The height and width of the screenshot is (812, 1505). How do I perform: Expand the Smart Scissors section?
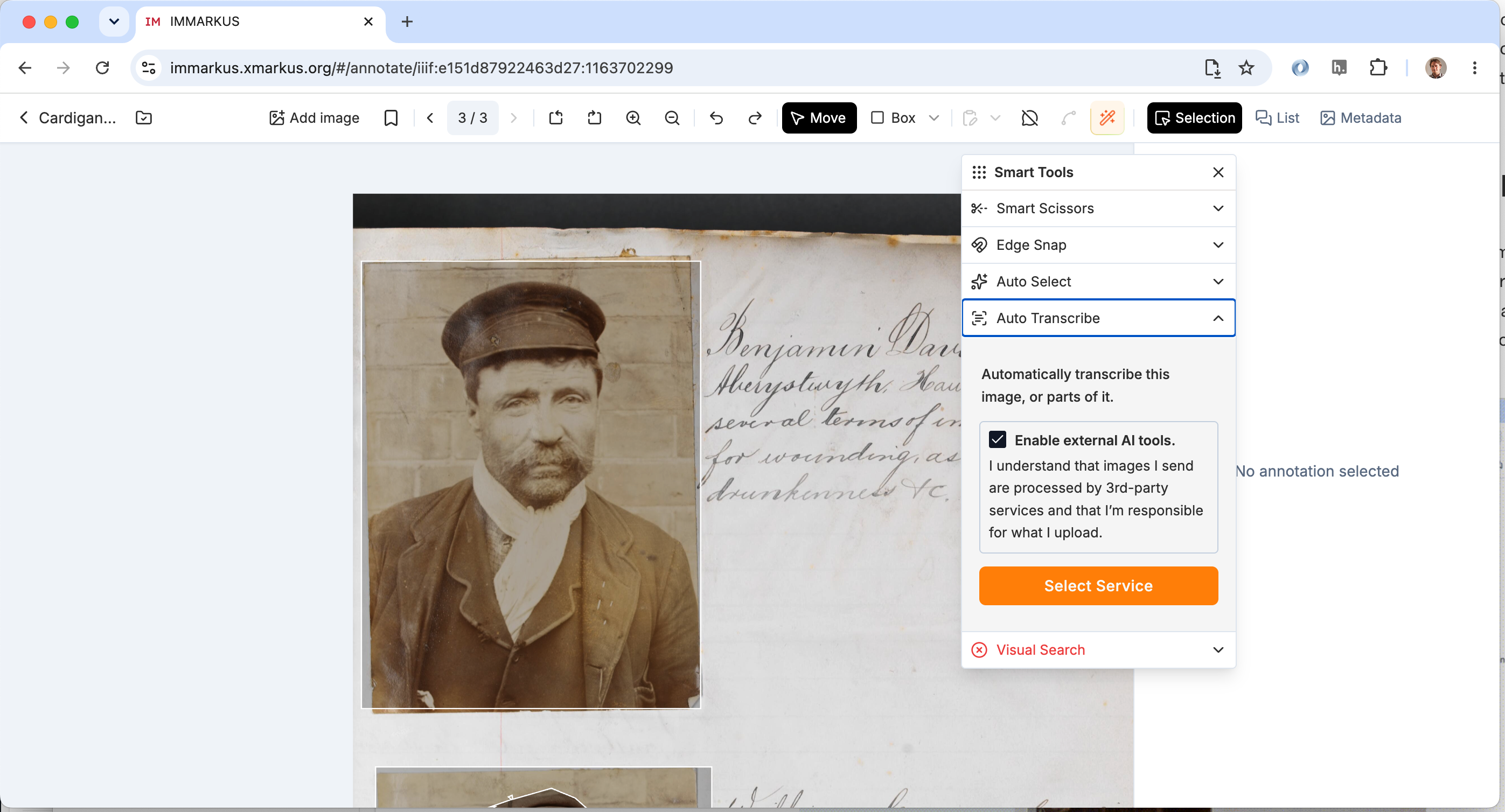[1098, 208]
